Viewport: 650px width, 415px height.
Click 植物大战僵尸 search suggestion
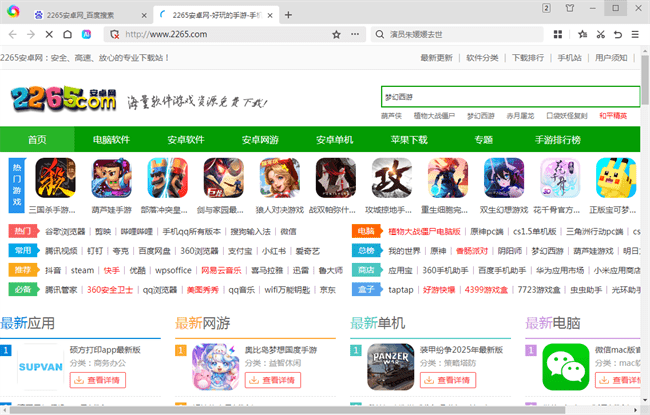click(x=434, y=116)
